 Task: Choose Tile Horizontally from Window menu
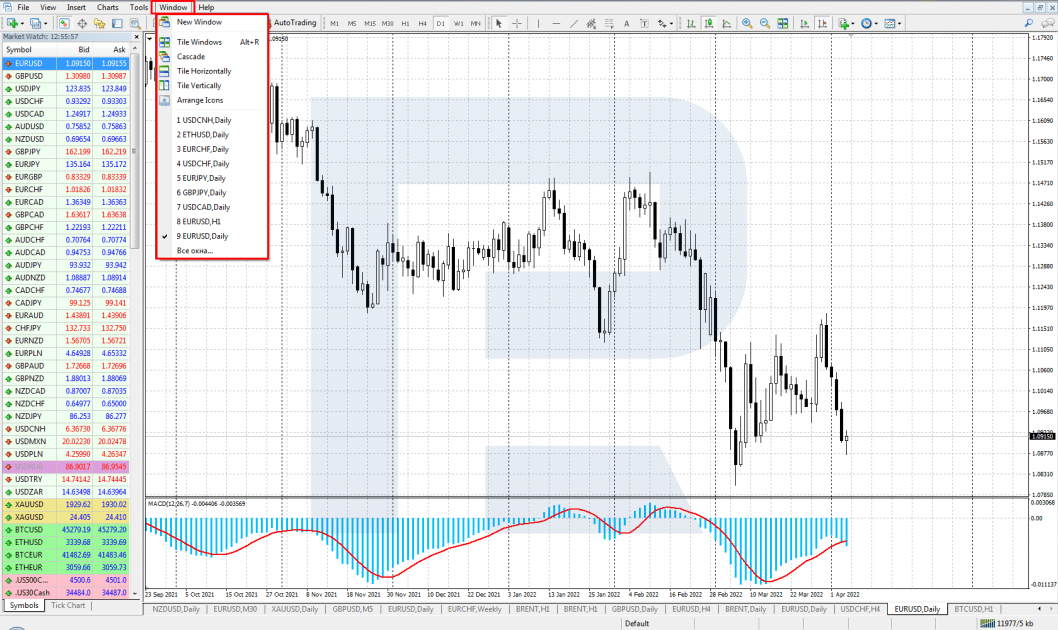coord(204,71)
